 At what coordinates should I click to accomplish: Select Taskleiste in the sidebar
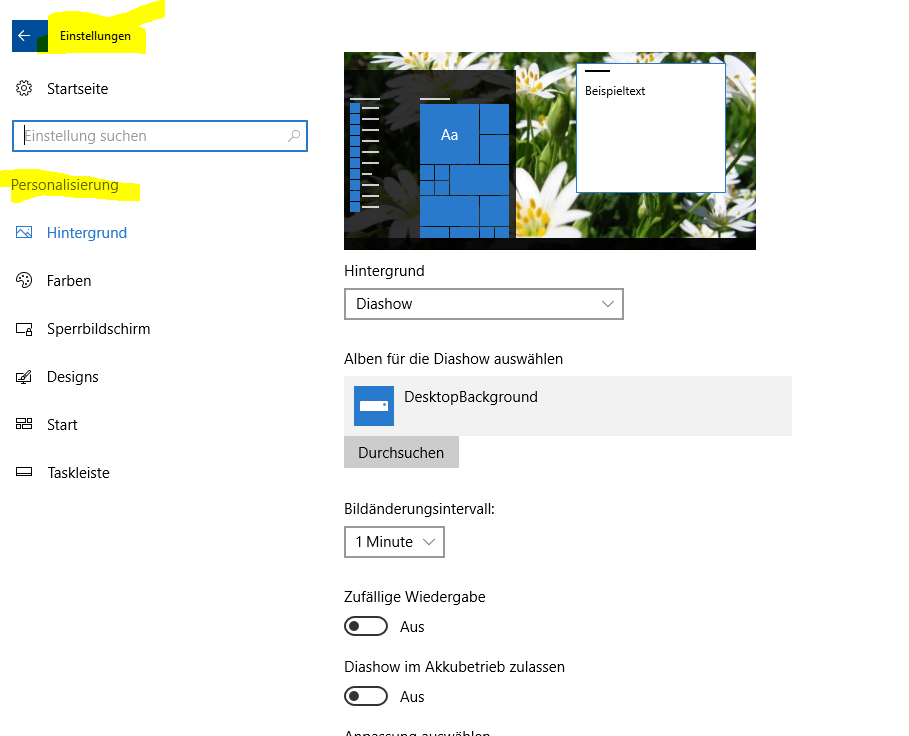(78, 473)
